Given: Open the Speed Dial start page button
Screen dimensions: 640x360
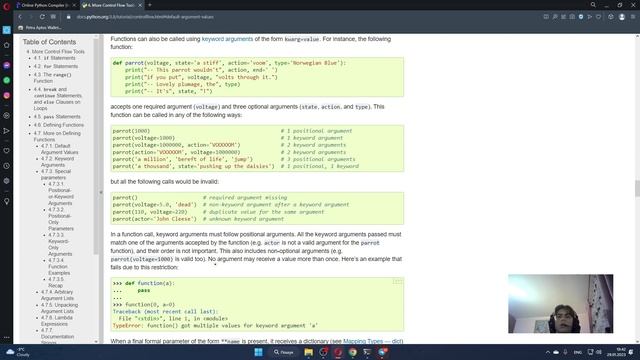Looking at the screenshot, I should pos(53,17).
